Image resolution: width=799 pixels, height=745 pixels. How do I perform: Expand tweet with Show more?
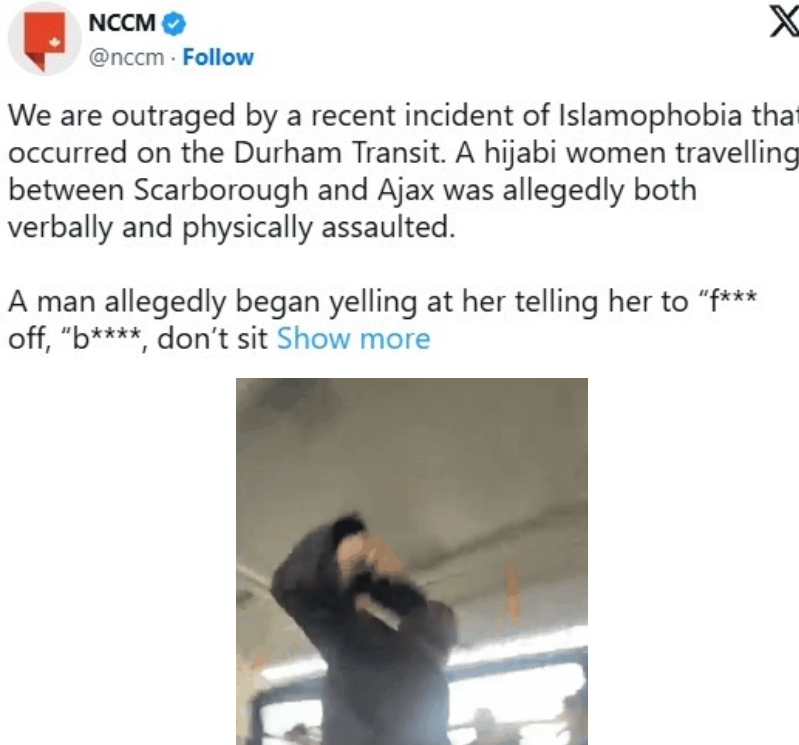click(354, 339)
